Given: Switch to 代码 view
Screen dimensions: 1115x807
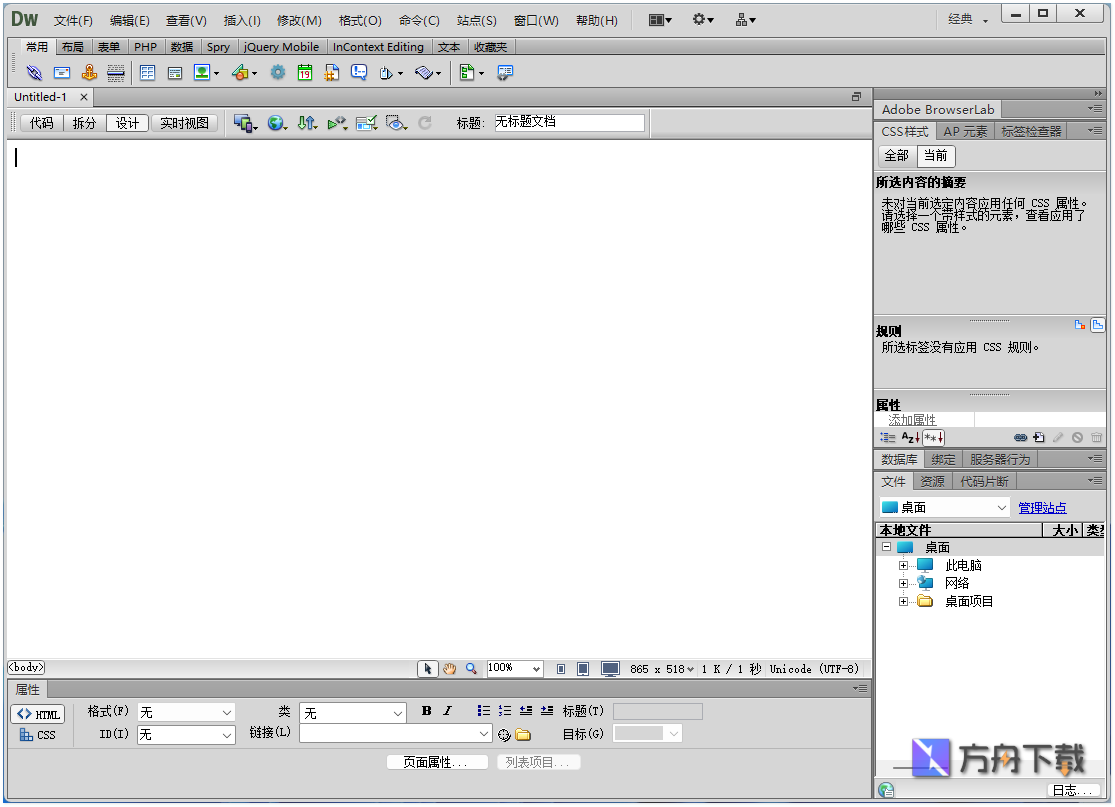Looking at the screenshot, I should click(42, 123).
